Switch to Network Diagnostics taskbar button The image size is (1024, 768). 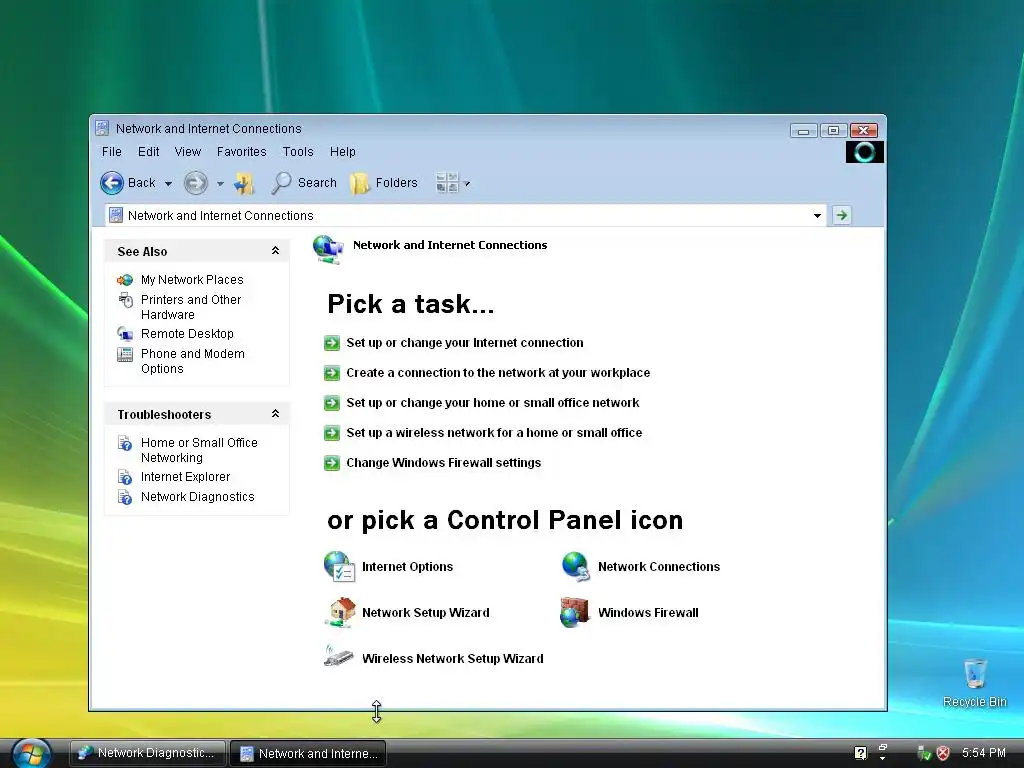click(x=148, y=753)
